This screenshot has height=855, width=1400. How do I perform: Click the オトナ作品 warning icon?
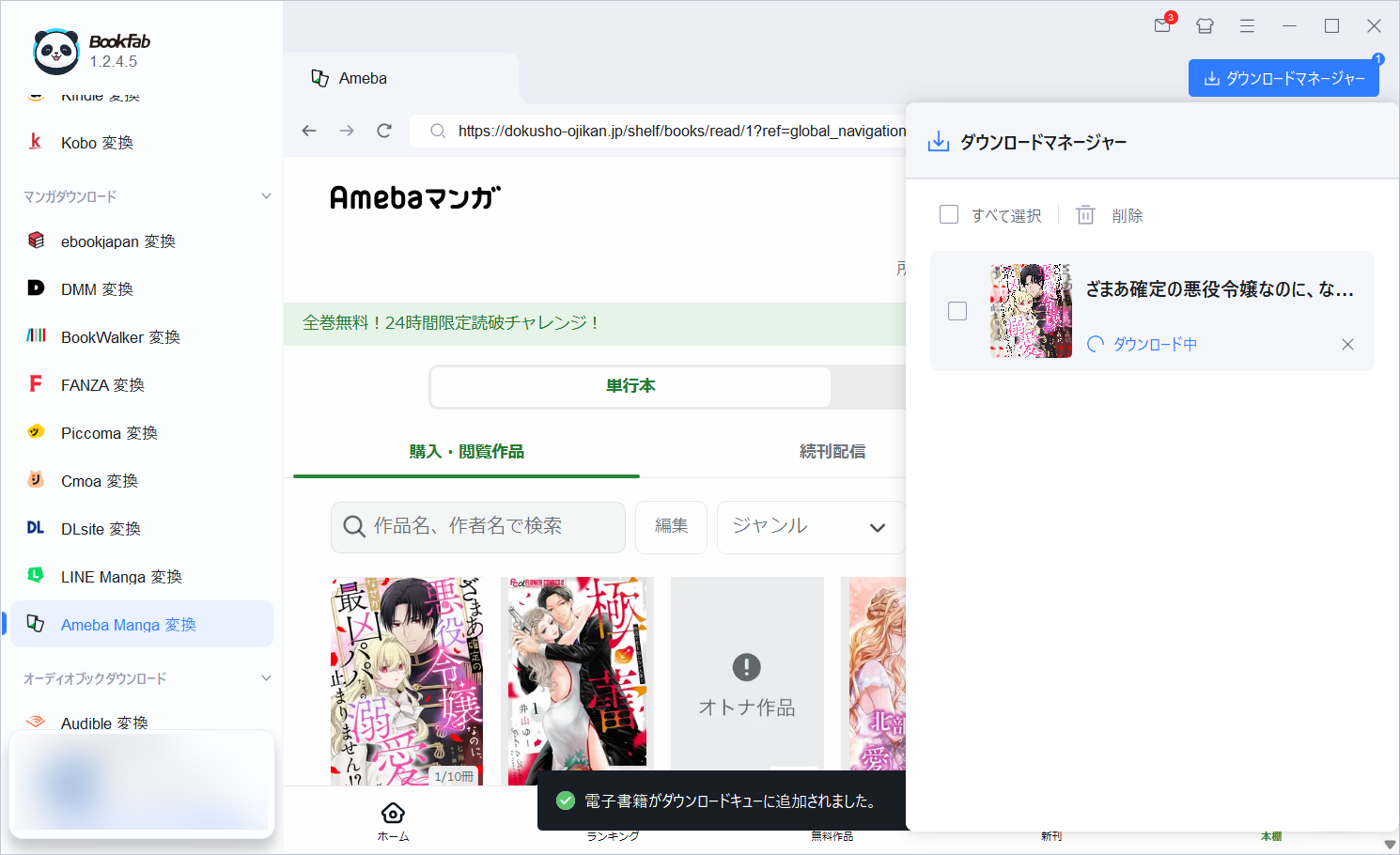[746, 667]
